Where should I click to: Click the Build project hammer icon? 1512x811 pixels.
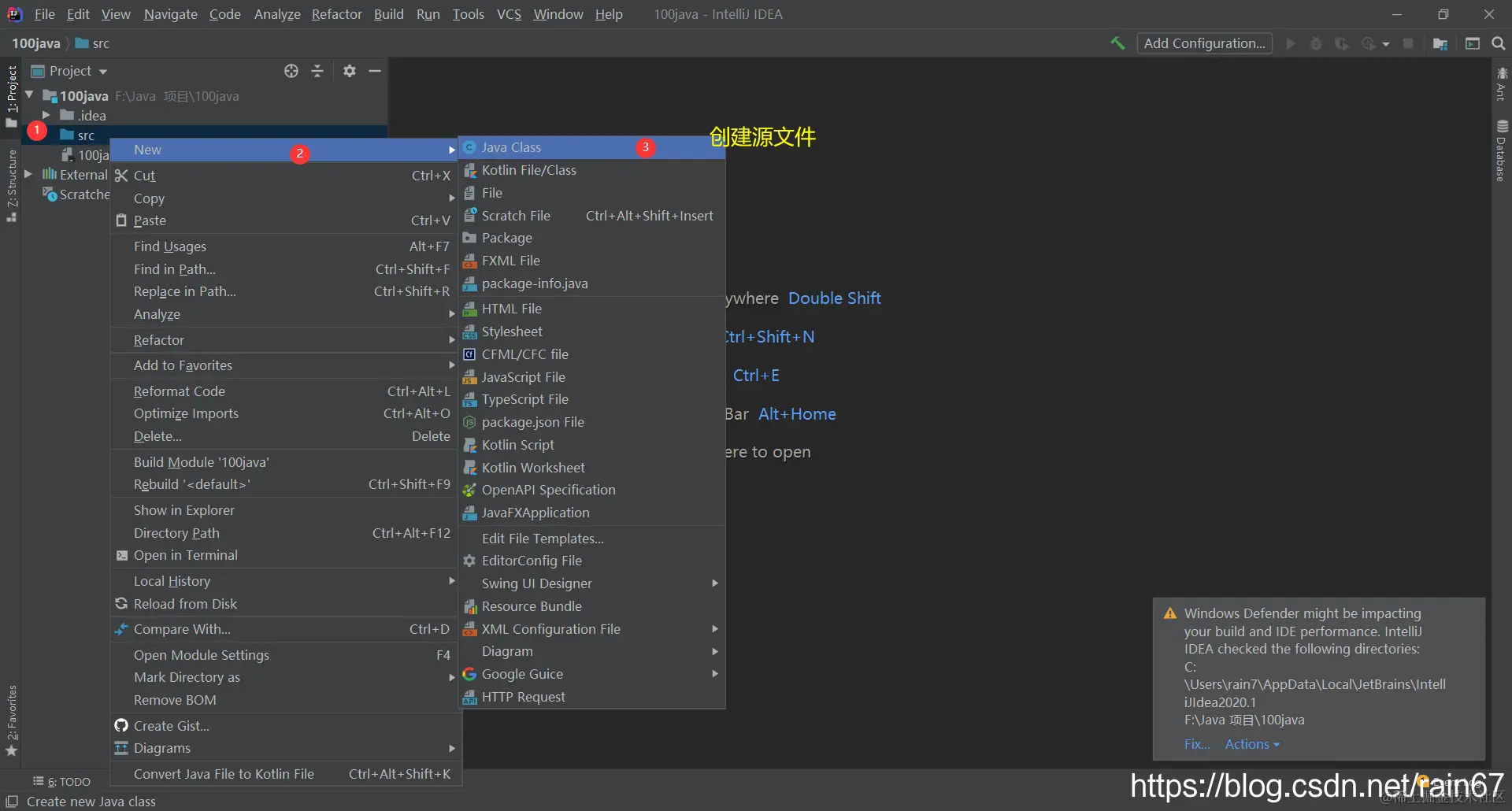pyautogui.click(x=1117, y=43)
